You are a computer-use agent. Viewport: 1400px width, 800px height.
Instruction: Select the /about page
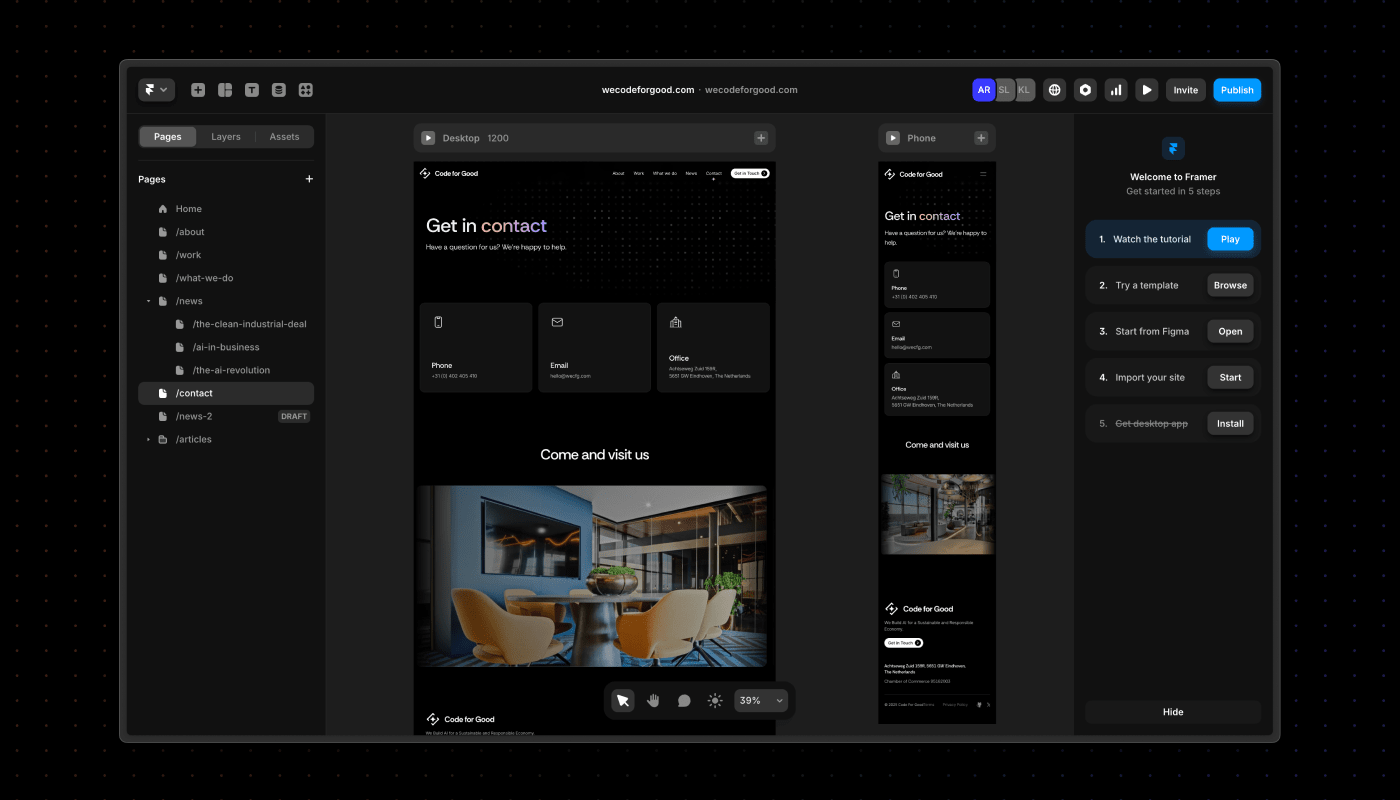click(226, 232)
